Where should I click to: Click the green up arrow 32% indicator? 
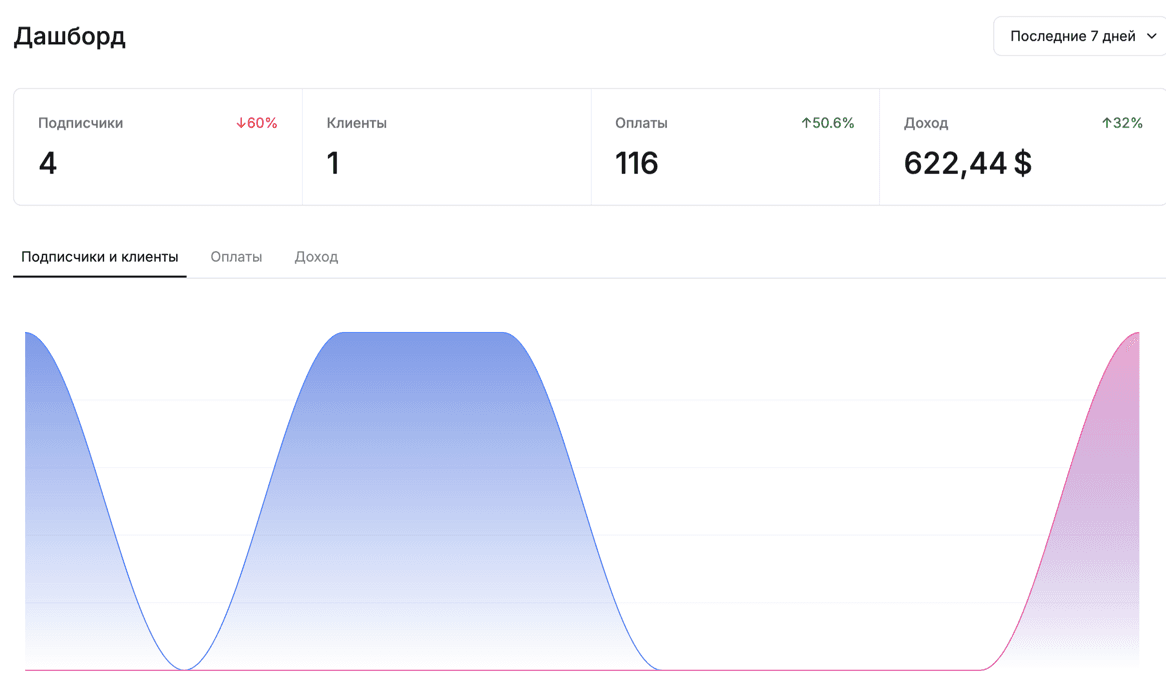tap(1122, 123)
